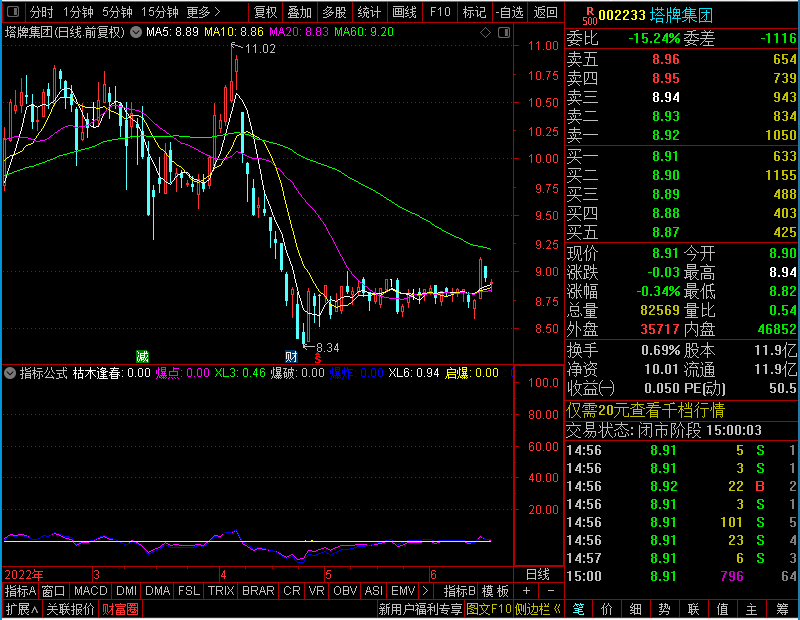
Task: Click the 返回 back button
Action: 545,12
